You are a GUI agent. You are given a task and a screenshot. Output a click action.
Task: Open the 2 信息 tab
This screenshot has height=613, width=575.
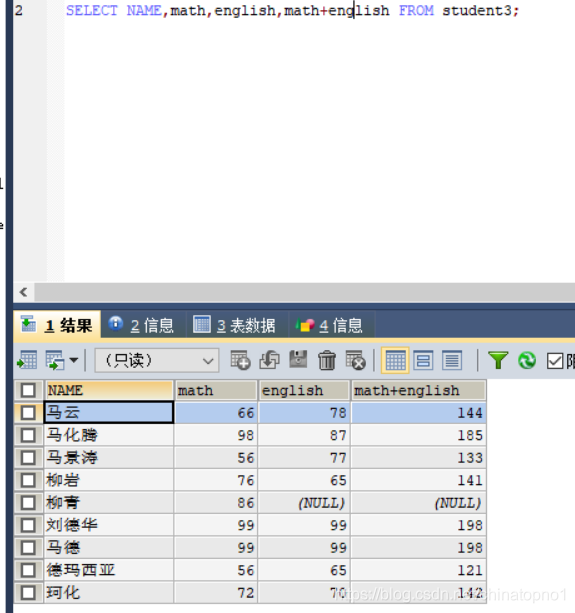pyautogui.click(x=142, y=325)
